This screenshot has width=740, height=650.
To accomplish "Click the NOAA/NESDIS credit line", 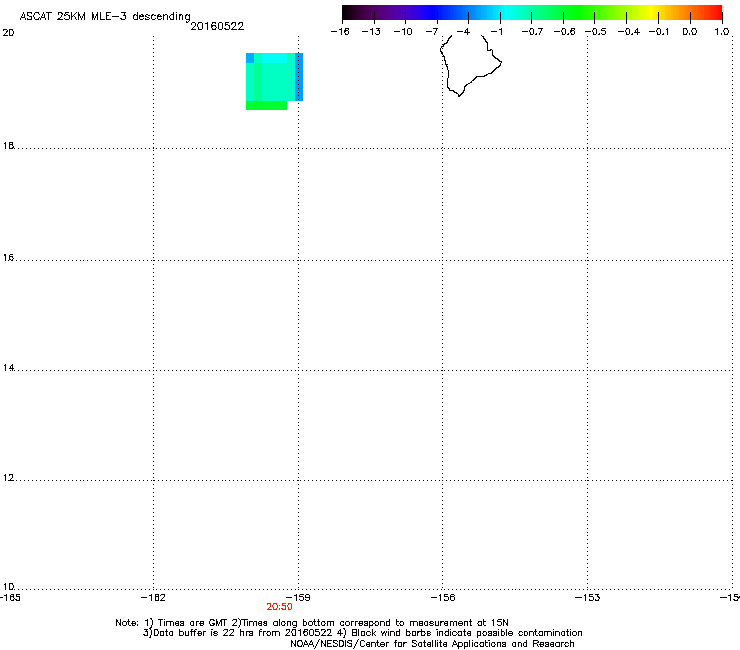I will point(432,644).
